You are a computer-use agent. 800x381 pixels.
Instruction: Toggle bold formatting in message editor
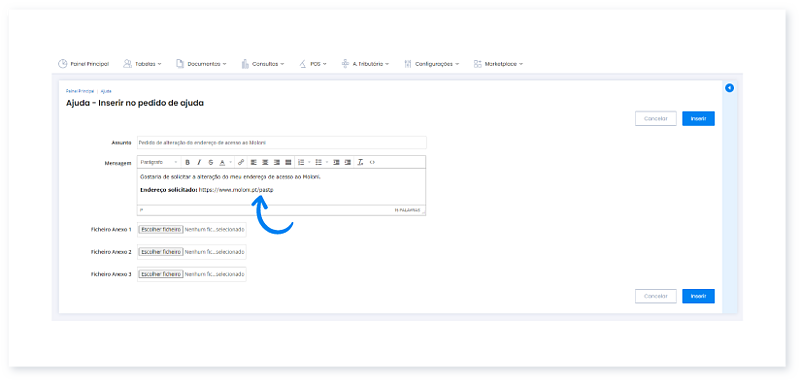click(x=187, y=162)
